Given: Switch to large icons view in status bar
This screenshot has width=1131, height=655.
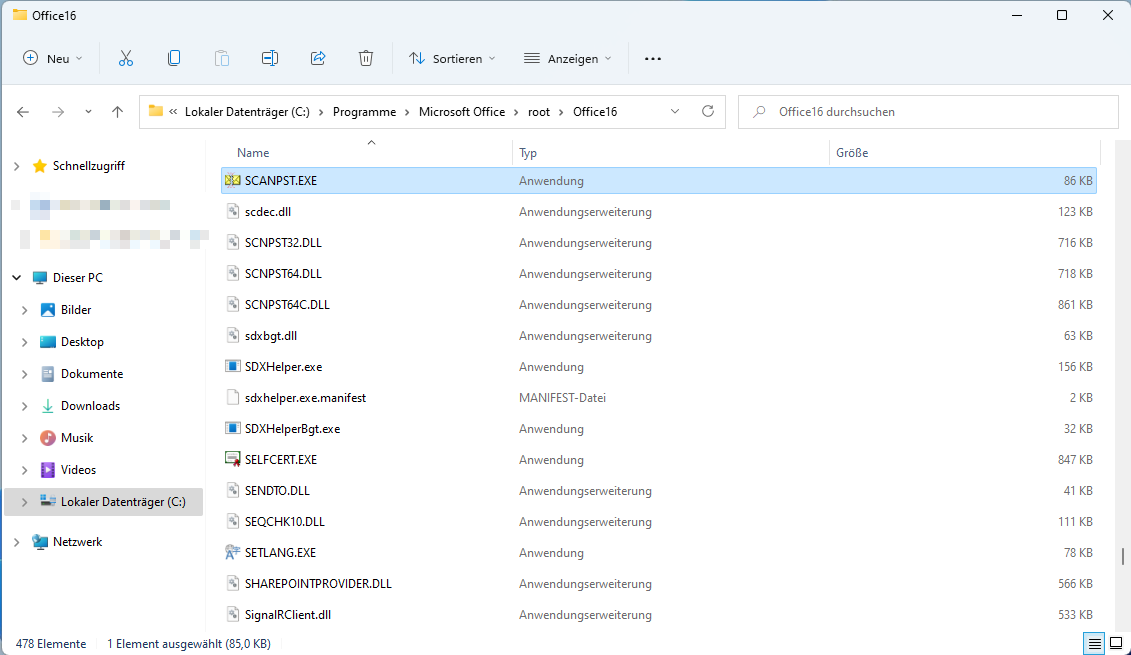Looking at the screenshot, I should click(1116, 643).
